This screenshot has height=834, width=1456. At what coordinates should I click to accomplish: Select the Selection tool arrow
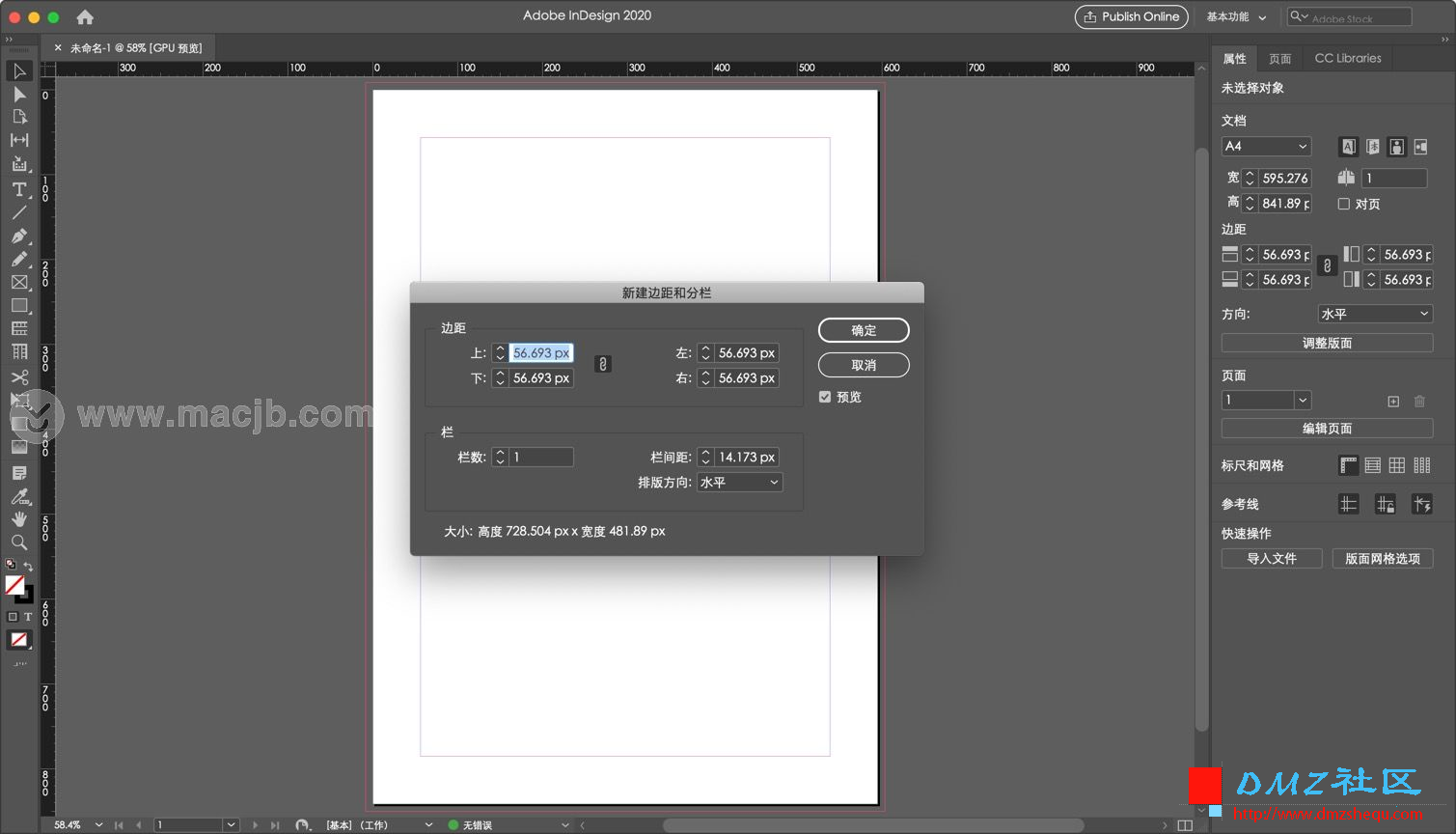tap(19, 71)
